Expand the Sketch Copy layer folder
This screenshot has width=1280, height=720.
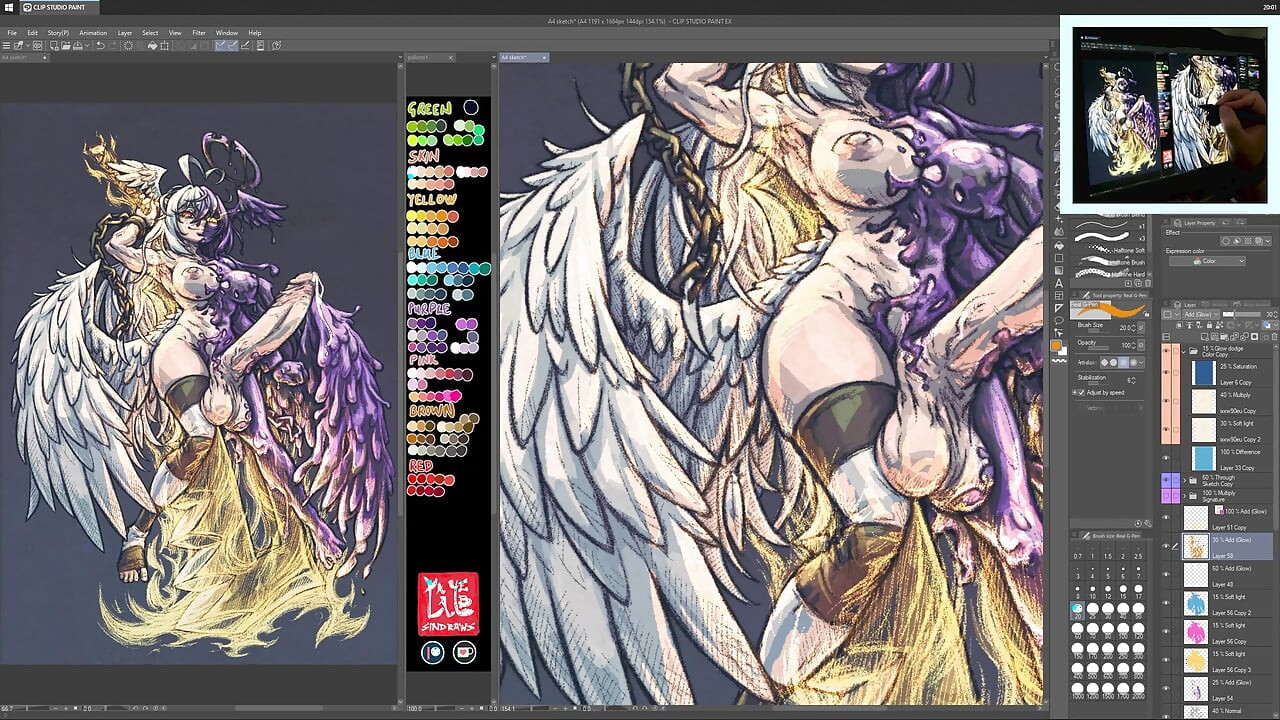point(1184,480)
